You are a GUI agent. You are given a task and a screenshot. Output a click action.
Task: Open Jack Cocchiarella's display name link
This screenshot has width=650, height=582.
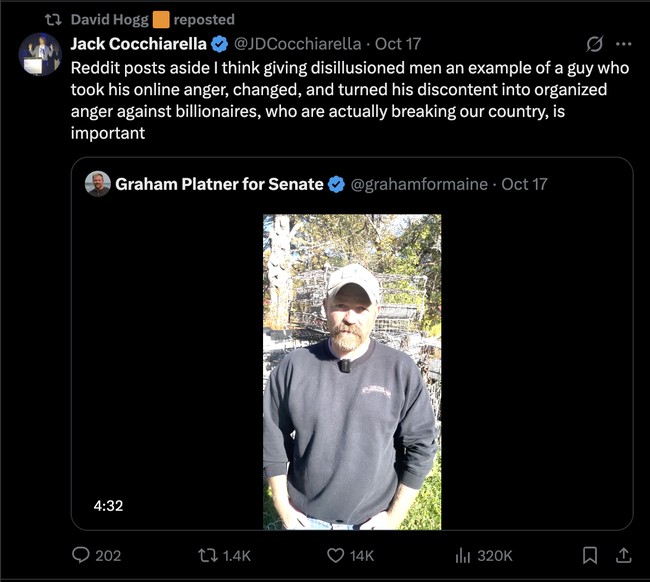(137, 44)
